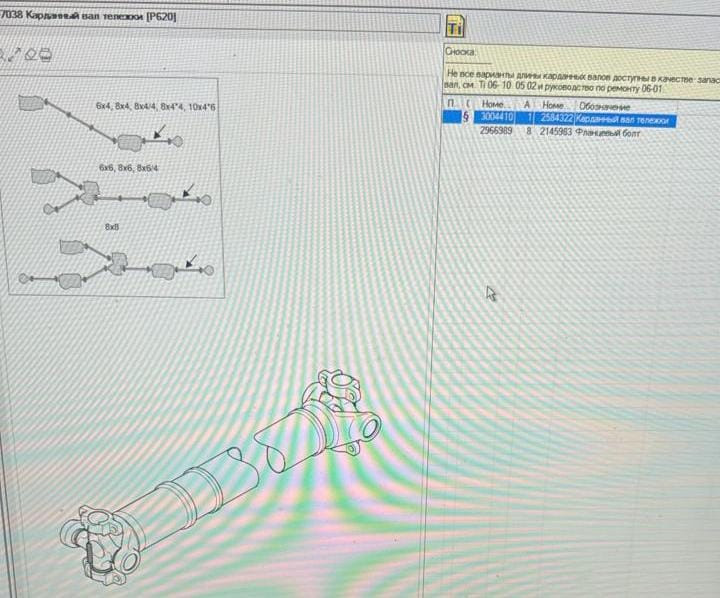Click position number 2966989 cell
The width and height of the screenshot is (720, 598).
coord(497,131)
